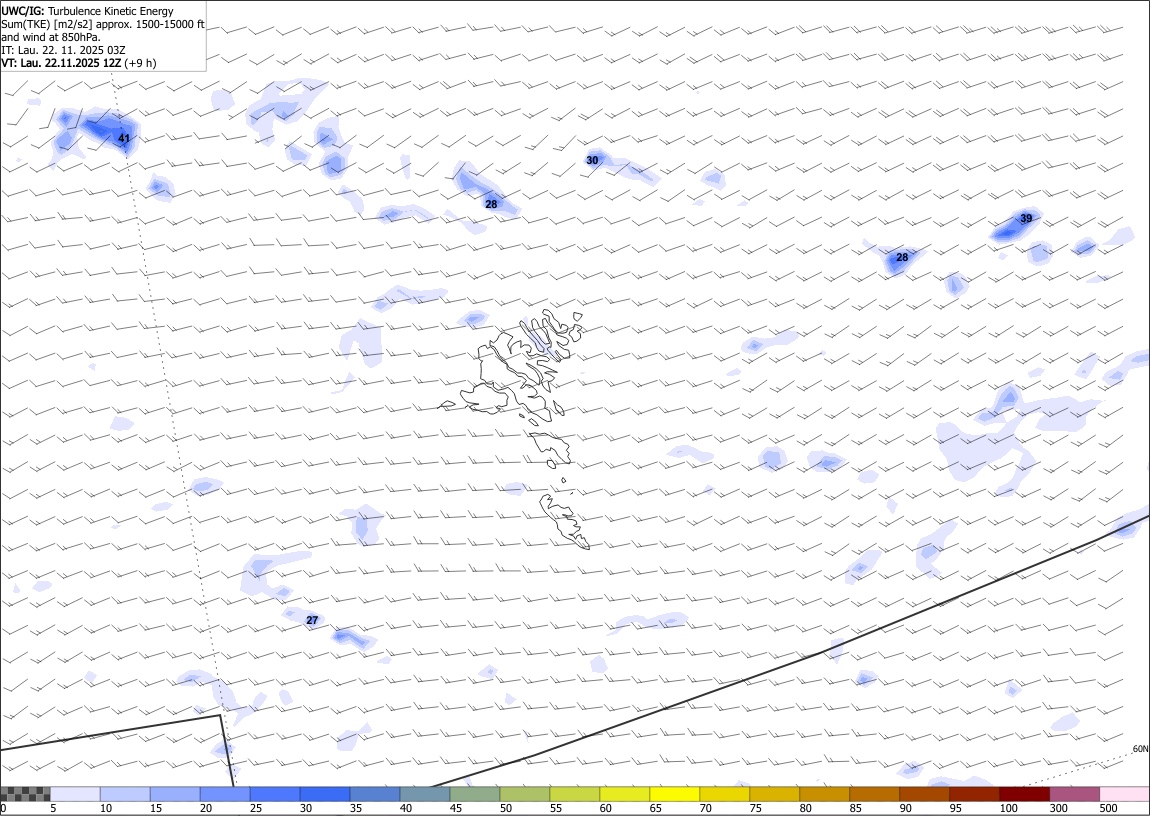Image resolution: width=1150 pixels, height=816 pixels.
Task: Click the 25–30 legend color box
Action: pyautogui.click(x=275, y=794)
